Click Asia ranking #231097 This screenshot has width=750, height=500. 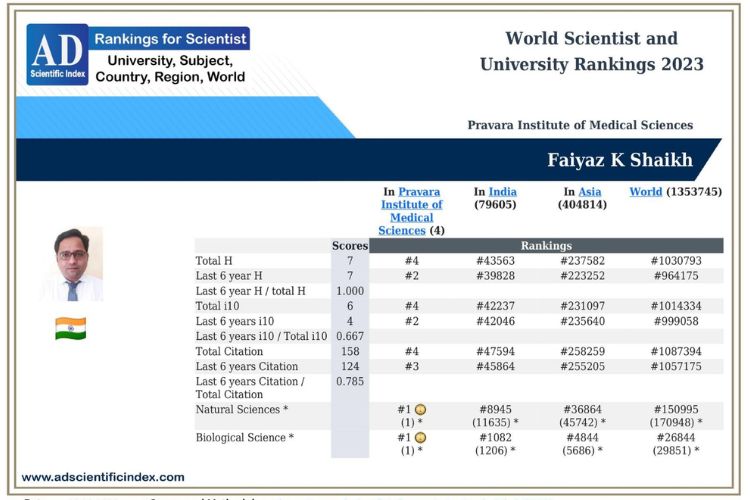pyautogui.click(x=583, y=306)
